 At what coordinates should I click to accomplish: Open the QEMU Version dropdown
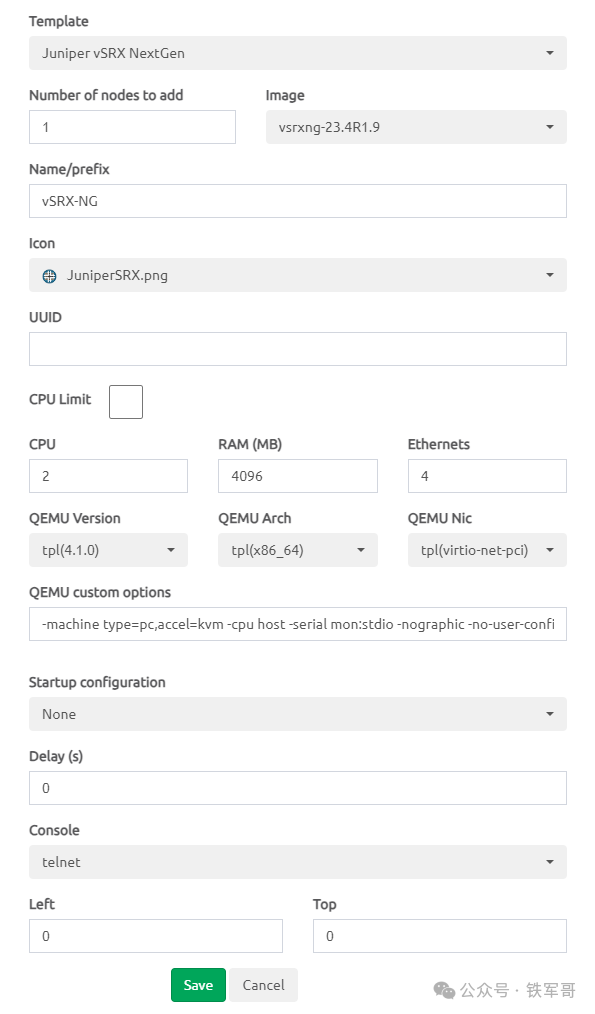tap(108, 550)
